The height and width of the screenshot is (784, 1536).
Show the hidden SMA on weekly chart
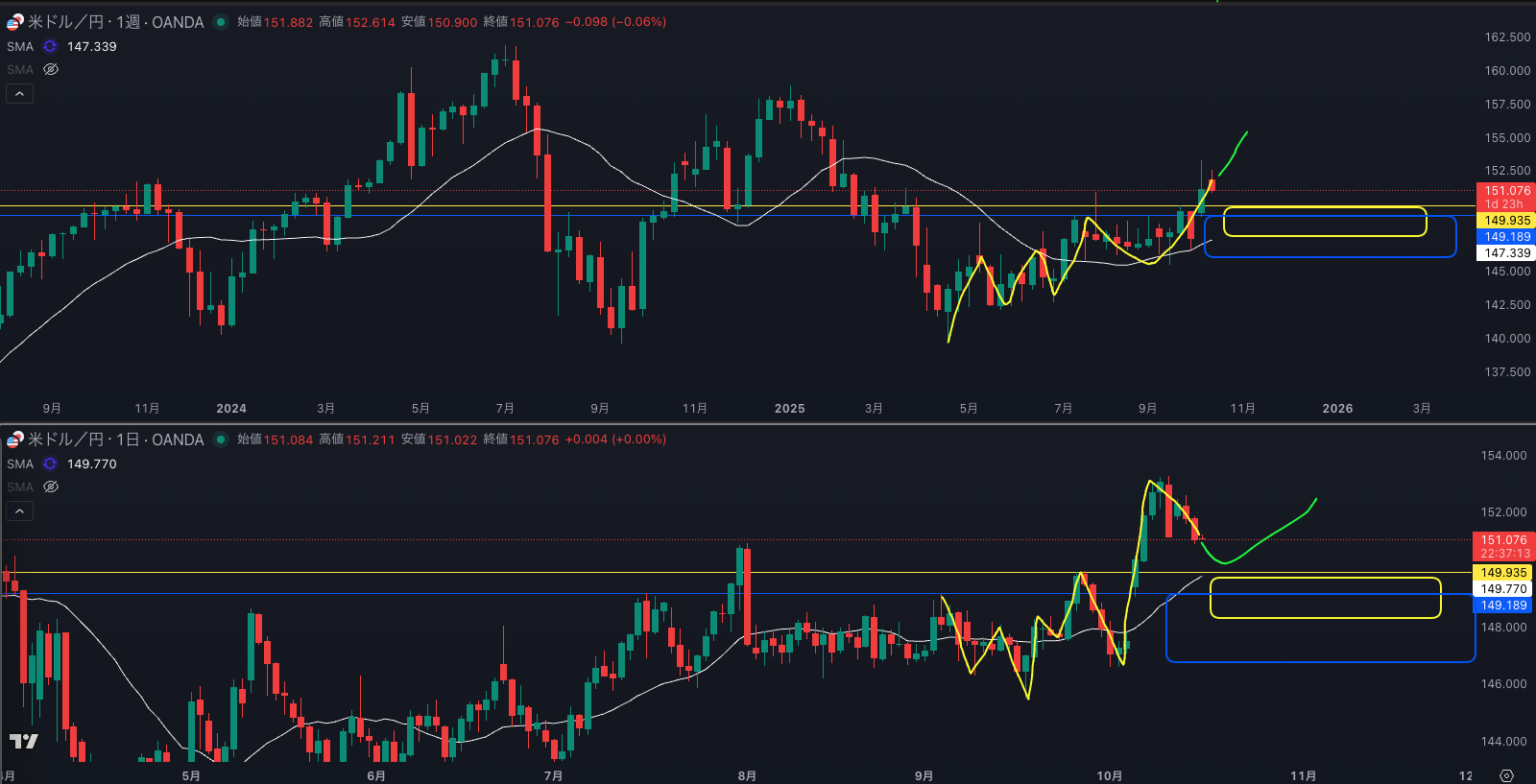51,69
